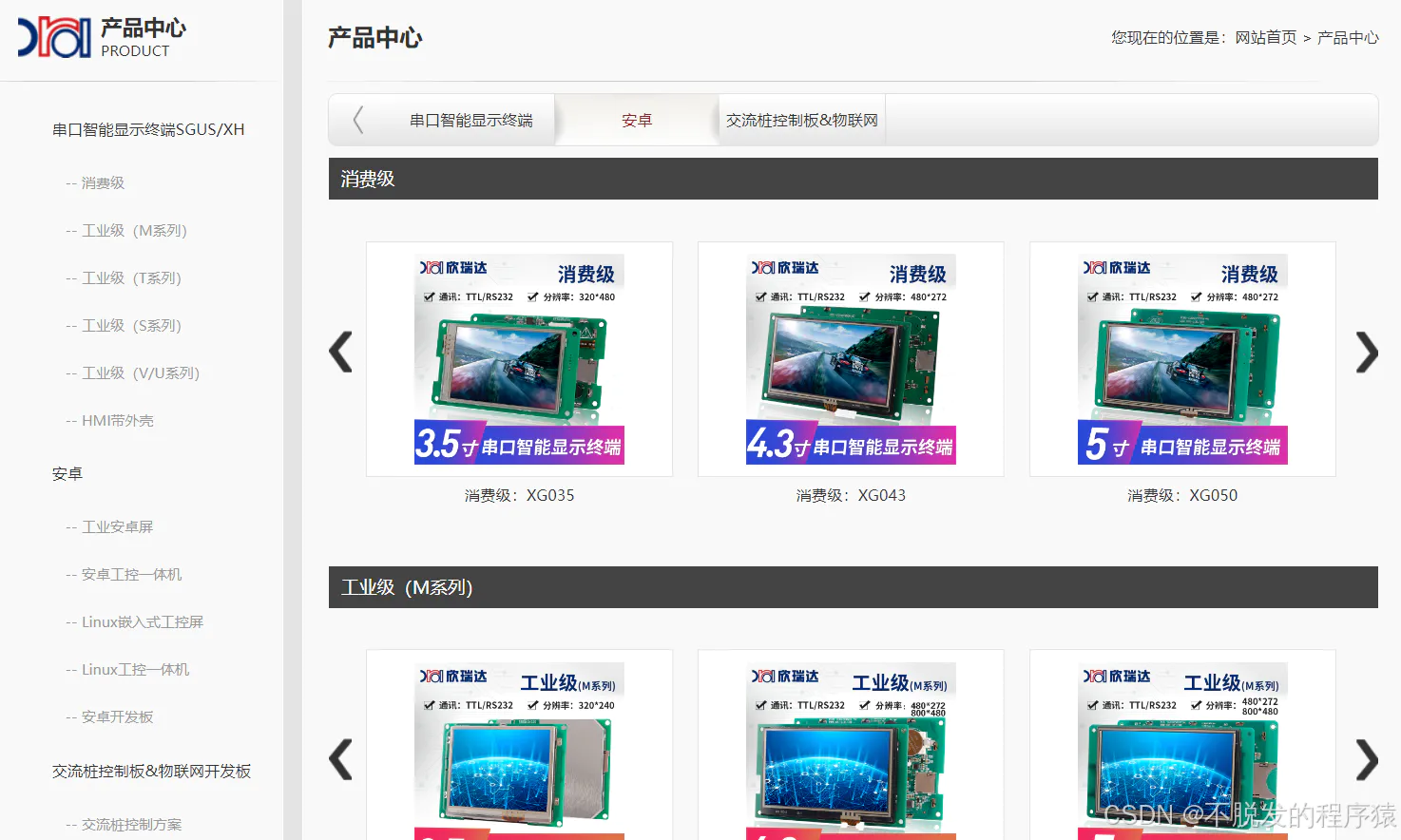This screenshot has width=1401, height=840.
Task: Show next products in the 工业级 (M系列) carousel
Action: point(1367,760)
